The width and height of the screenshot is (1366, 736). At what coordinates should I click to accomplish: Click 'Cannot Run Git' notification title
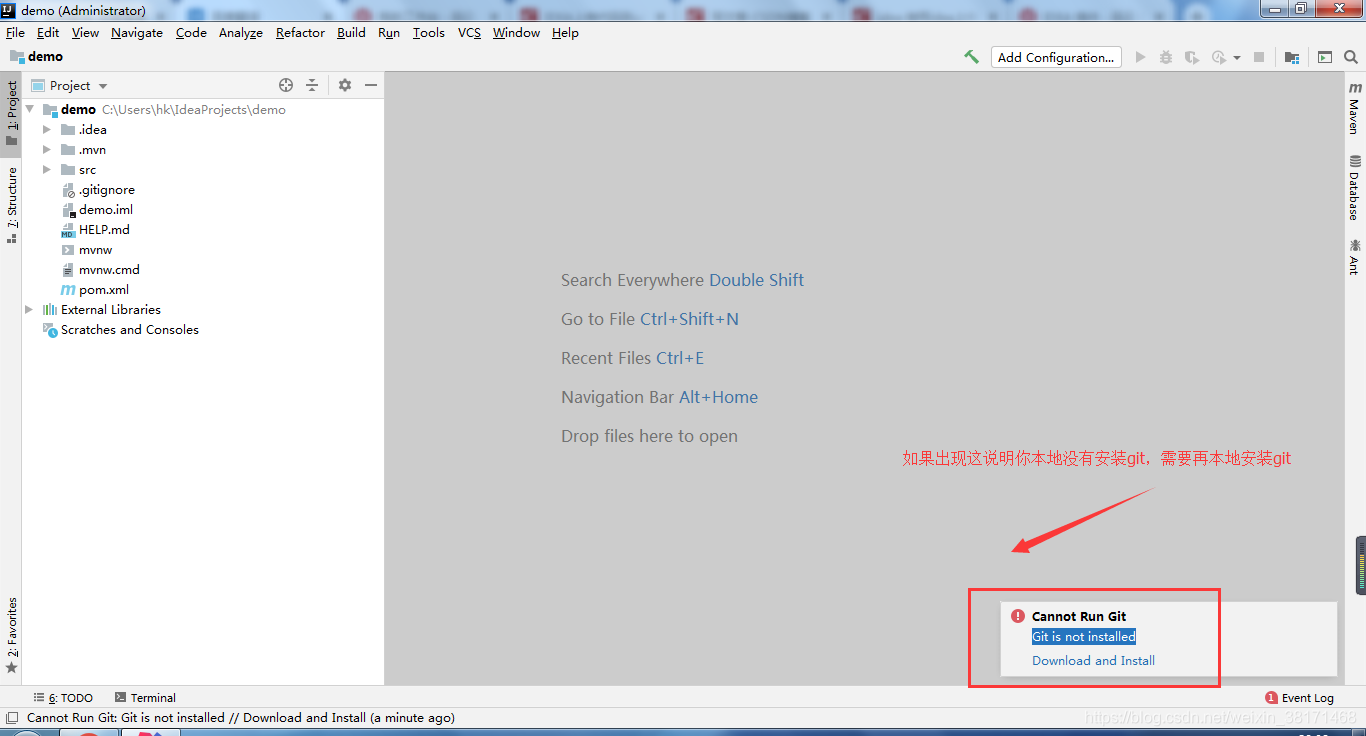click(1079, 616)
